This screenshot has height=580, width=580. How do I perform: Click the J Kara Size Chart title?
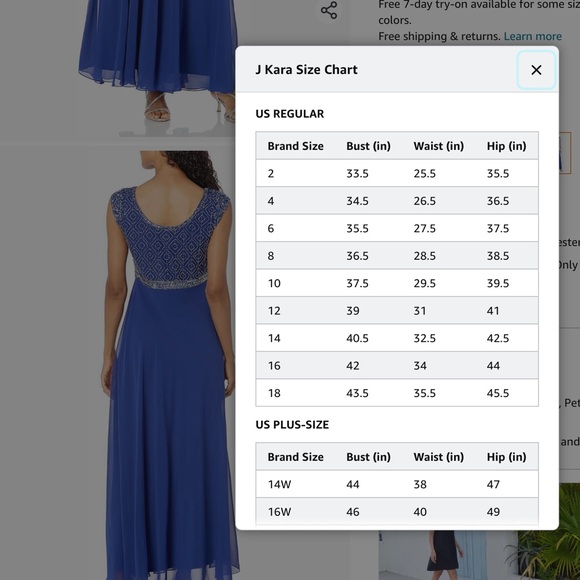(x=307, y=70)
